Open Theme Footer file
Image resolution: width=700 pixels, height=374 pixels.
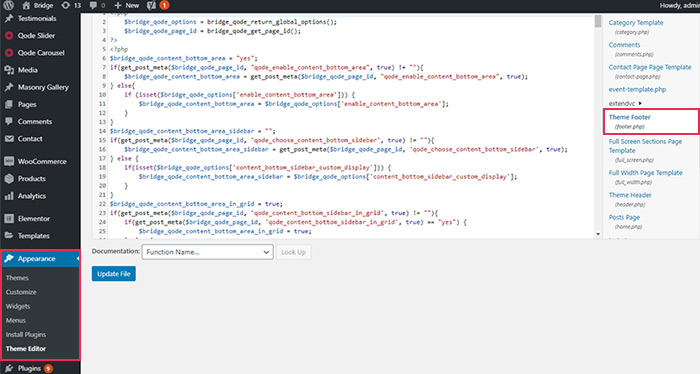(x=629, y=117)
